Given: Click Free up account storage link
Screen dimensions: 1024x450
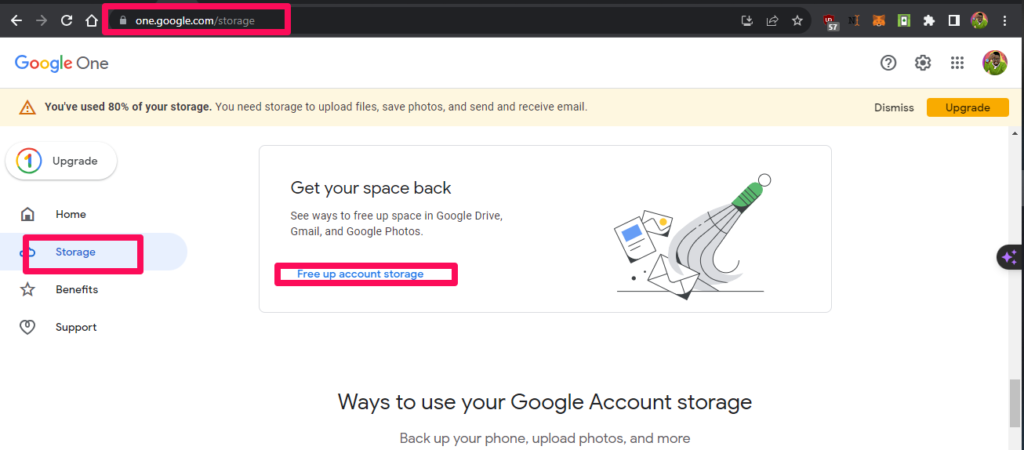Looking at the screenshot, I should coord(360,274).
